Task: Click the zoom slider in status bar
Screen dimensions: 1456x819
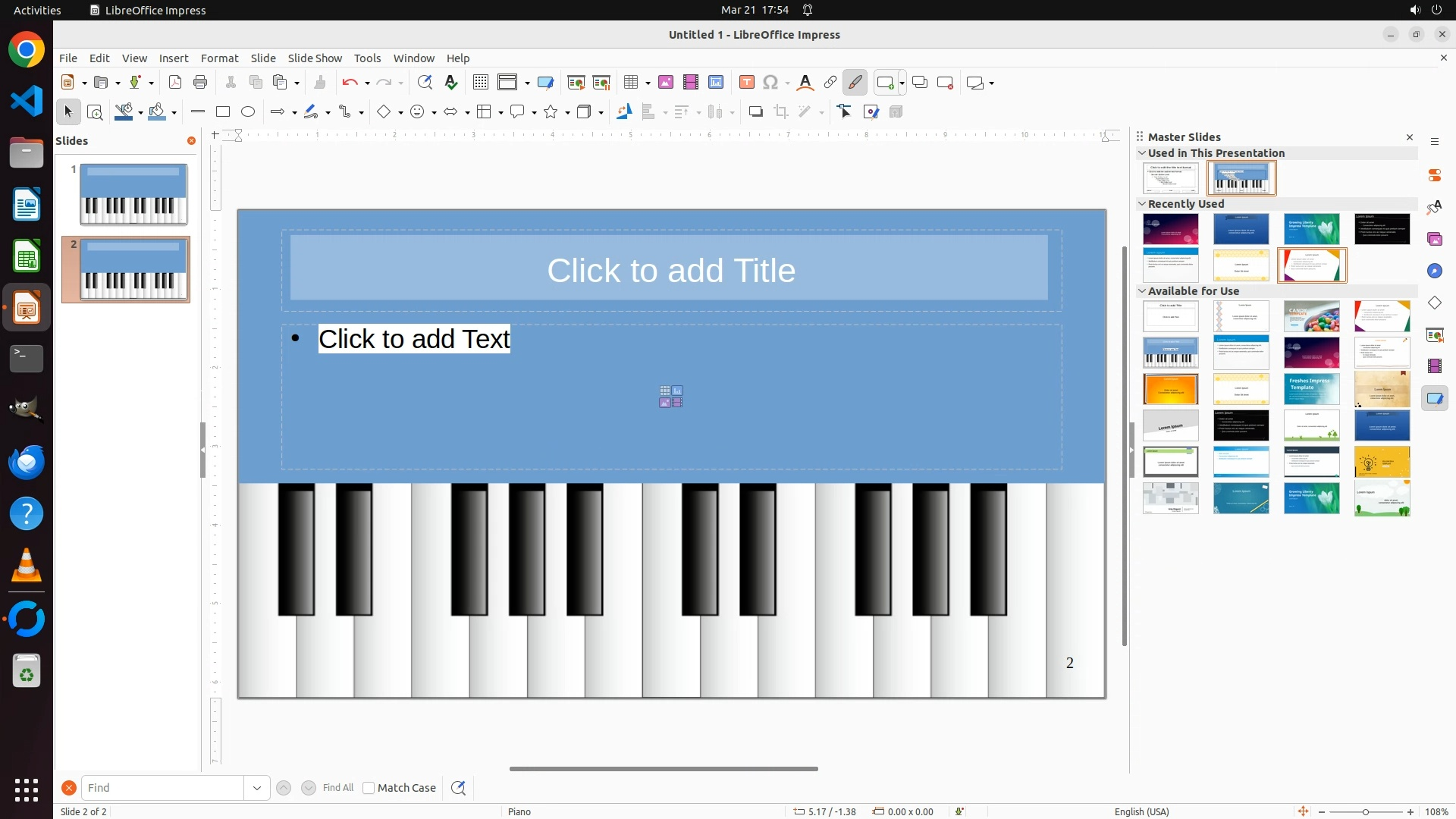Action: click(x=1366, y=812)
